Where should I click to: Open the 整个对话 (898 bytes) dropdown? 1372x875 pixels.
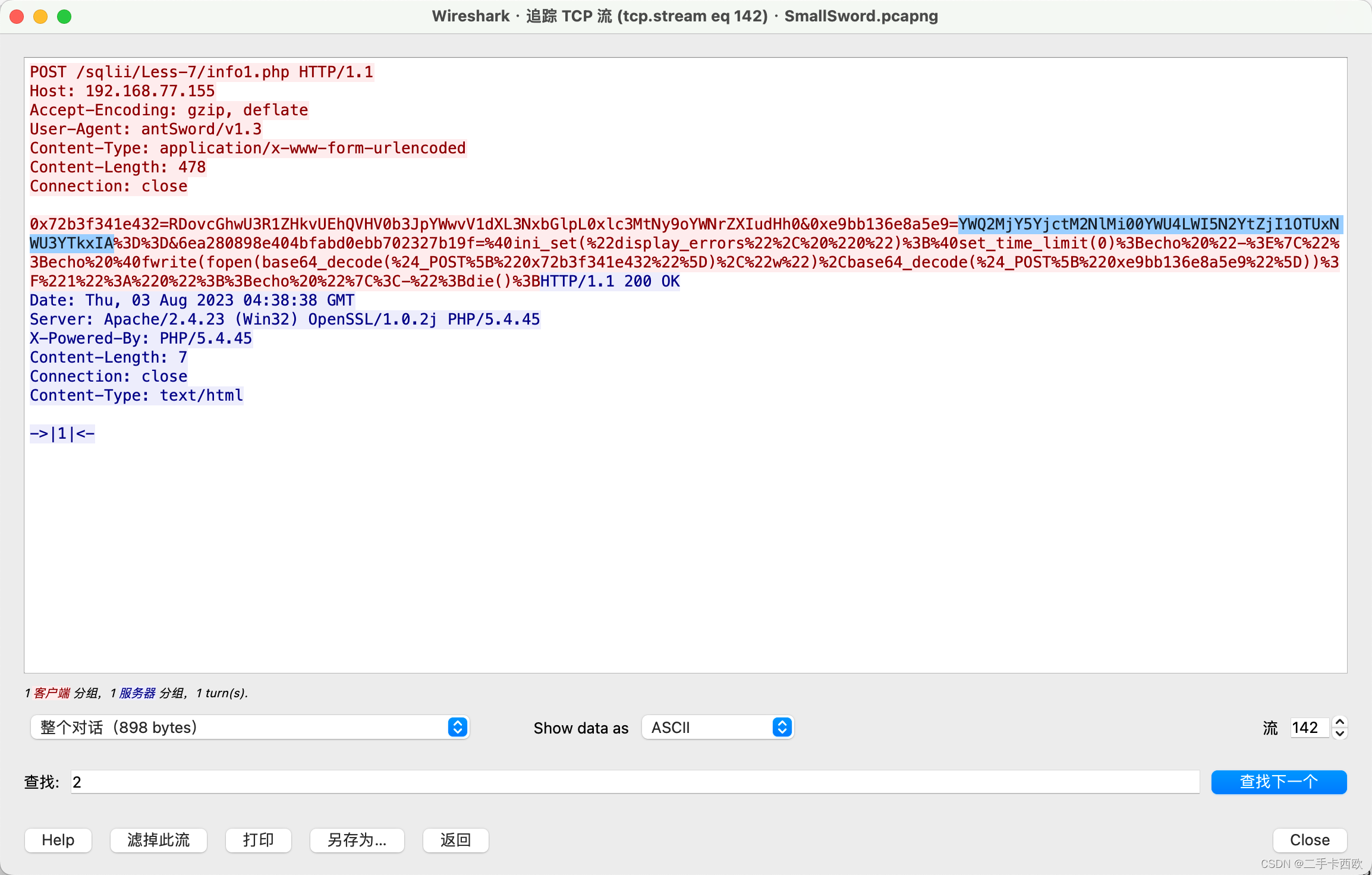tap(250, 728)
